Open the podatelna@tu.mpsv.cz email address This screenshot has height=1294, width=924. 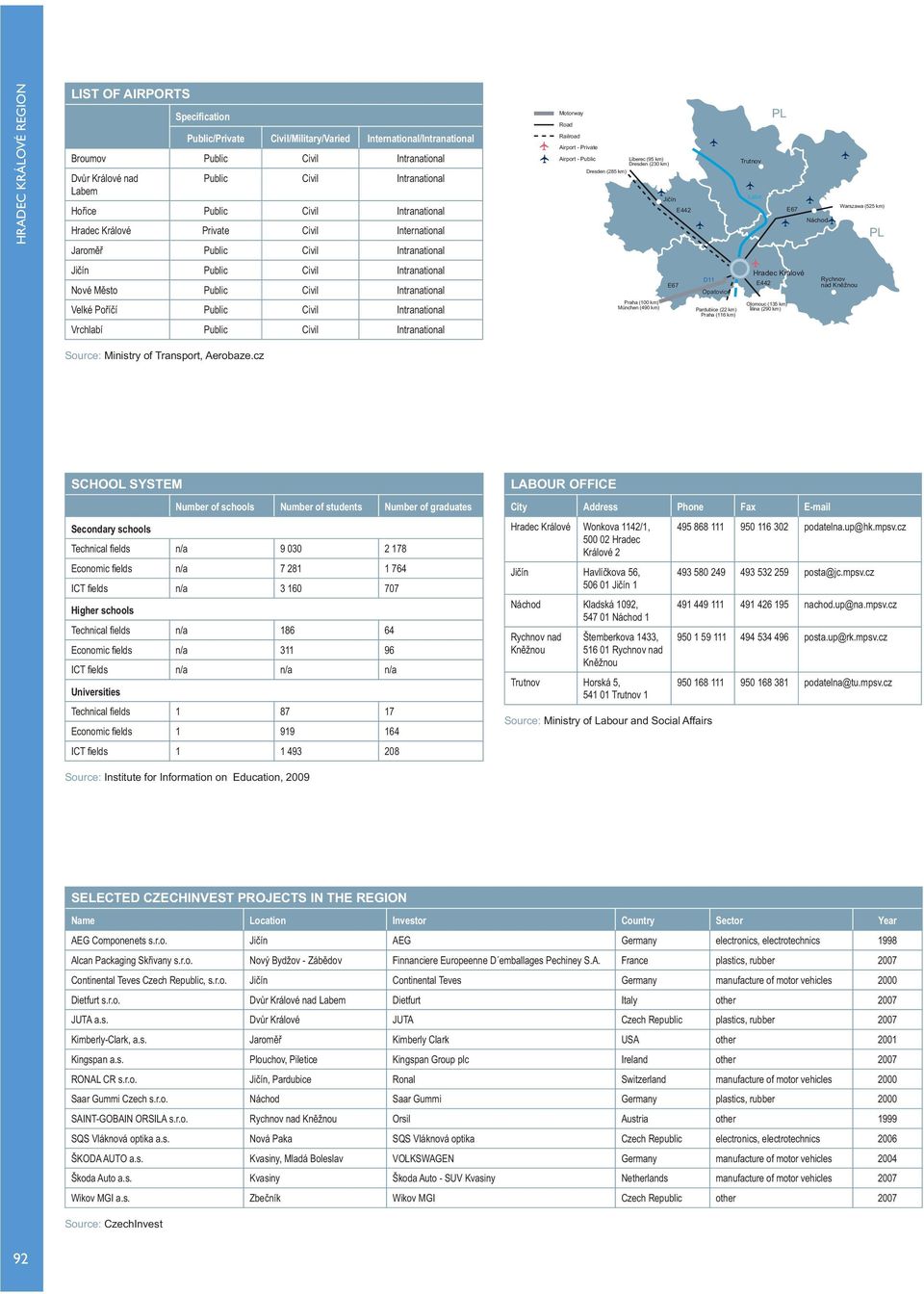[848, 683]
